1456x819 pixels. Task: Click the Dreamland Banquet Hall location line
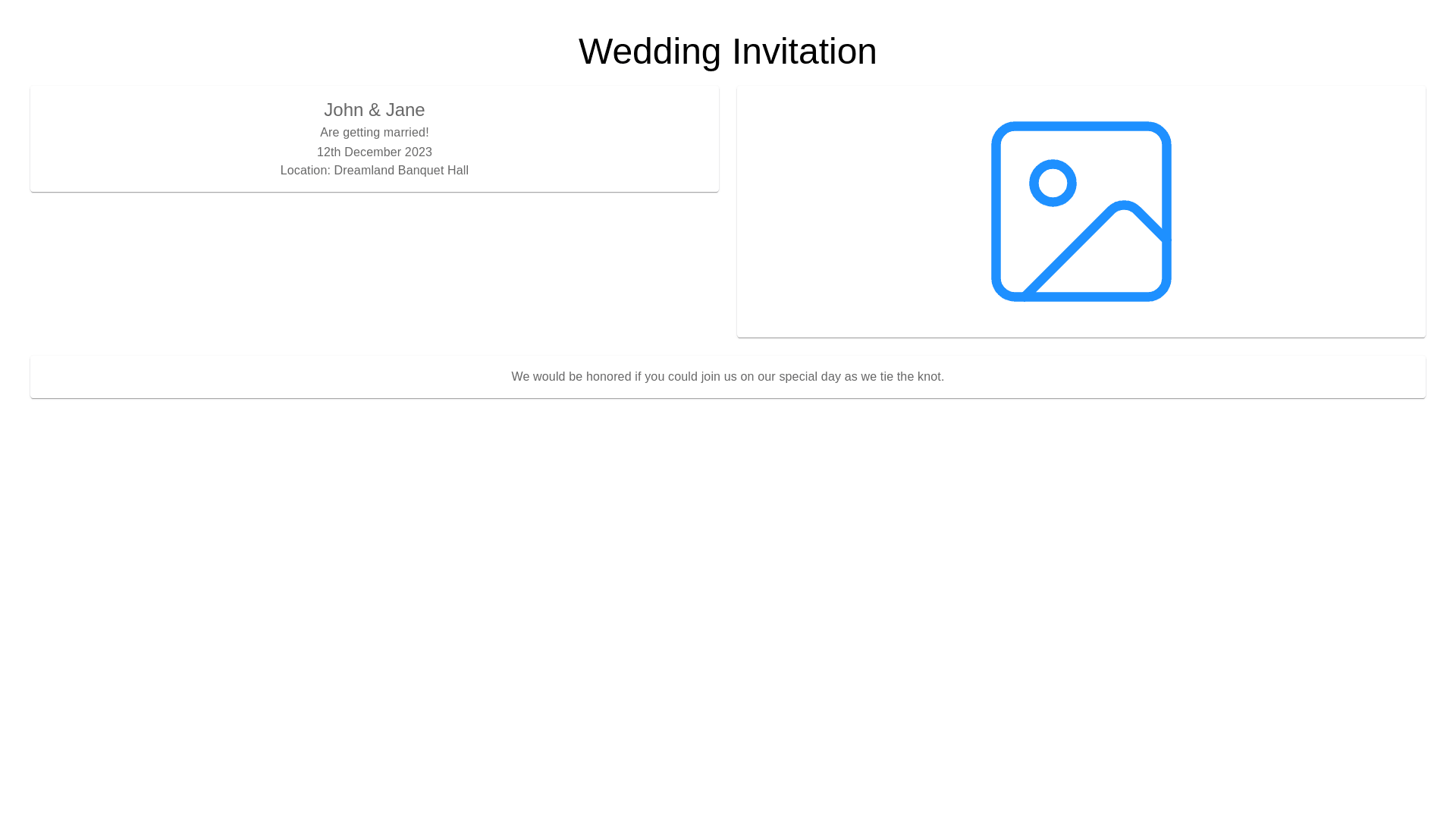point(374,171)
